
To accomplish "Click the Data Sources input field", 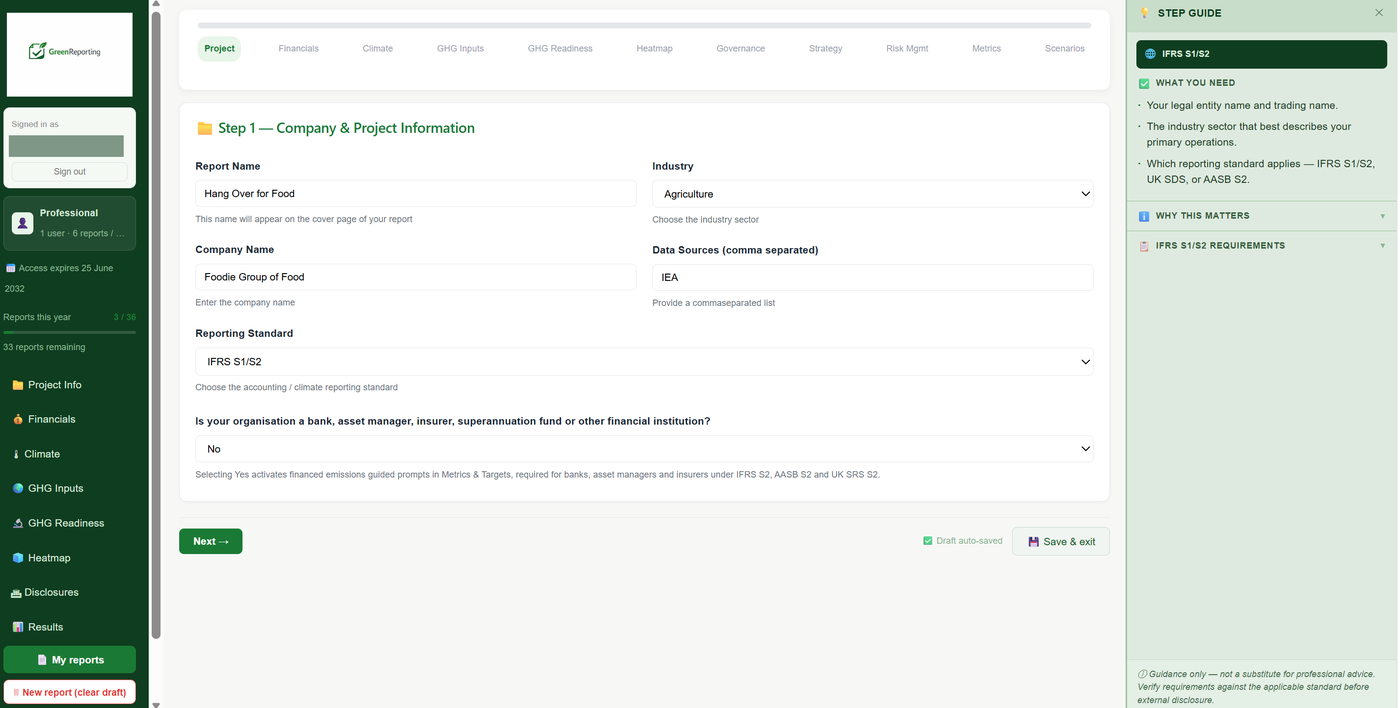I will coord(873,277).
